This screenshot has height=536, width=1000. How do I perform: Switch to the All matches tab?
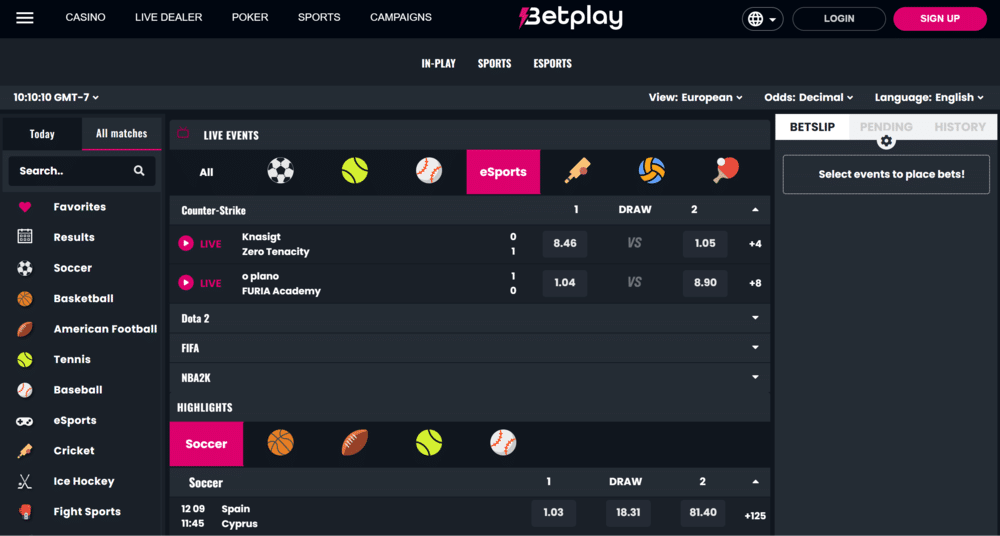[121, 134]
